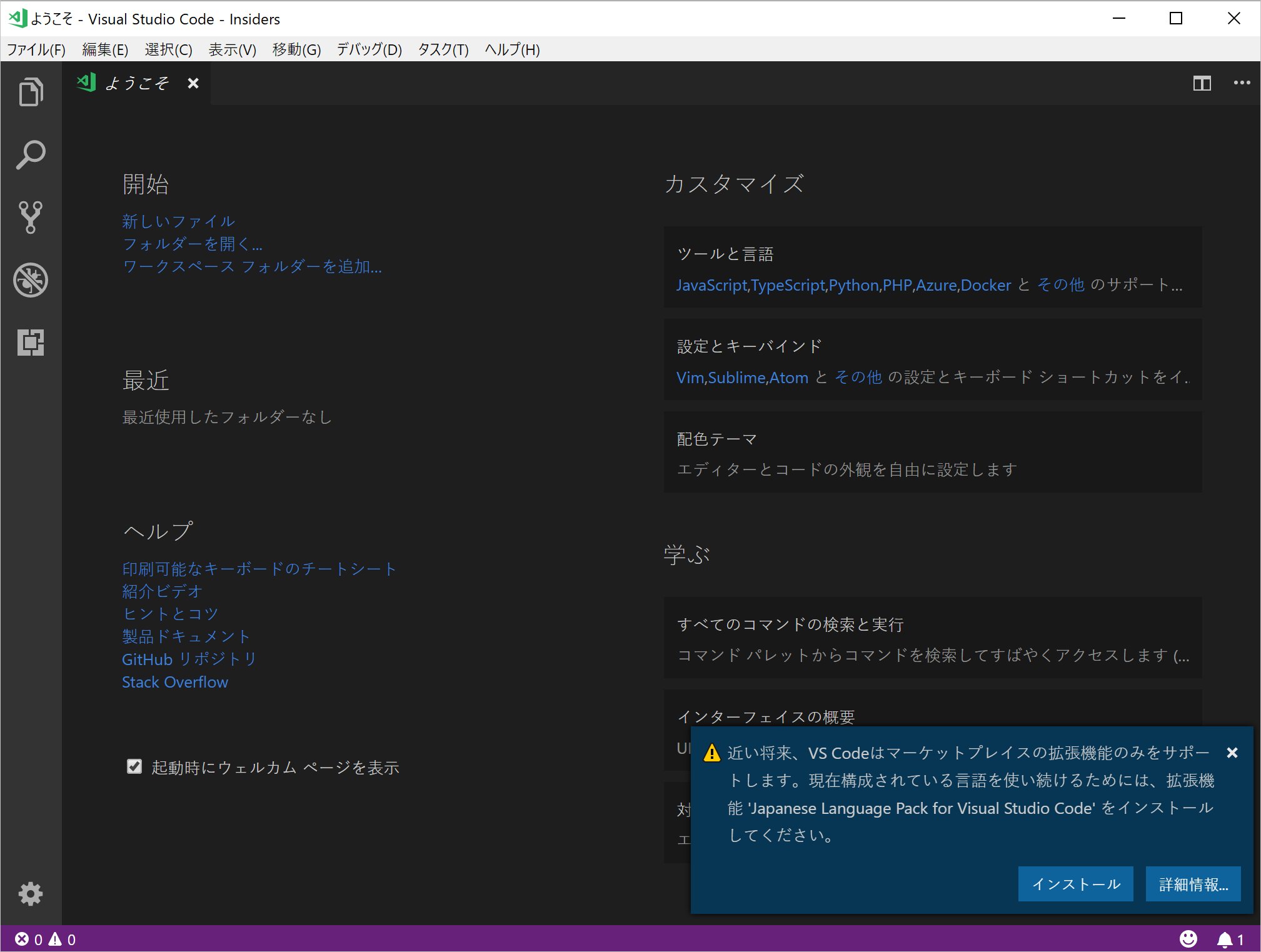Open the ヘルプ(H) menu

pyautogui.click(x=512, y=49)
